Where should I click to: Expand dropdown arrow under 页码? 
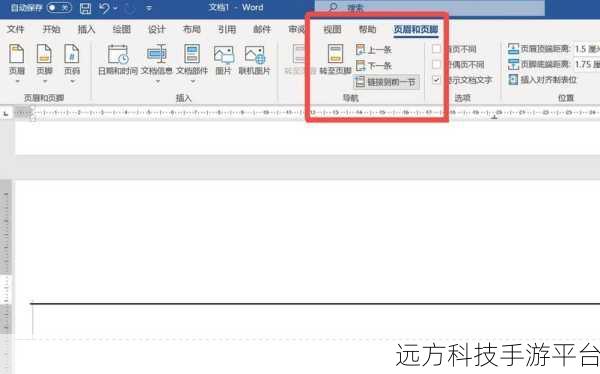72,81
